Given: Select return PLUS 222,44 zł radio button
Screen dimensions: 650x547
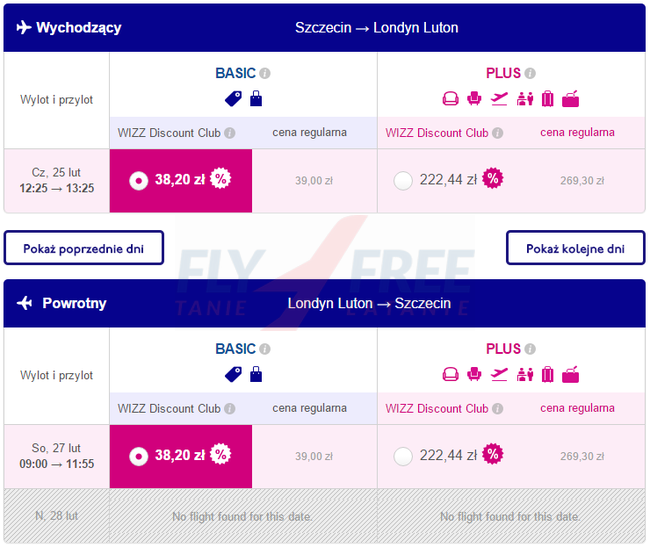Looking at the screenshot, I should 403,456.
